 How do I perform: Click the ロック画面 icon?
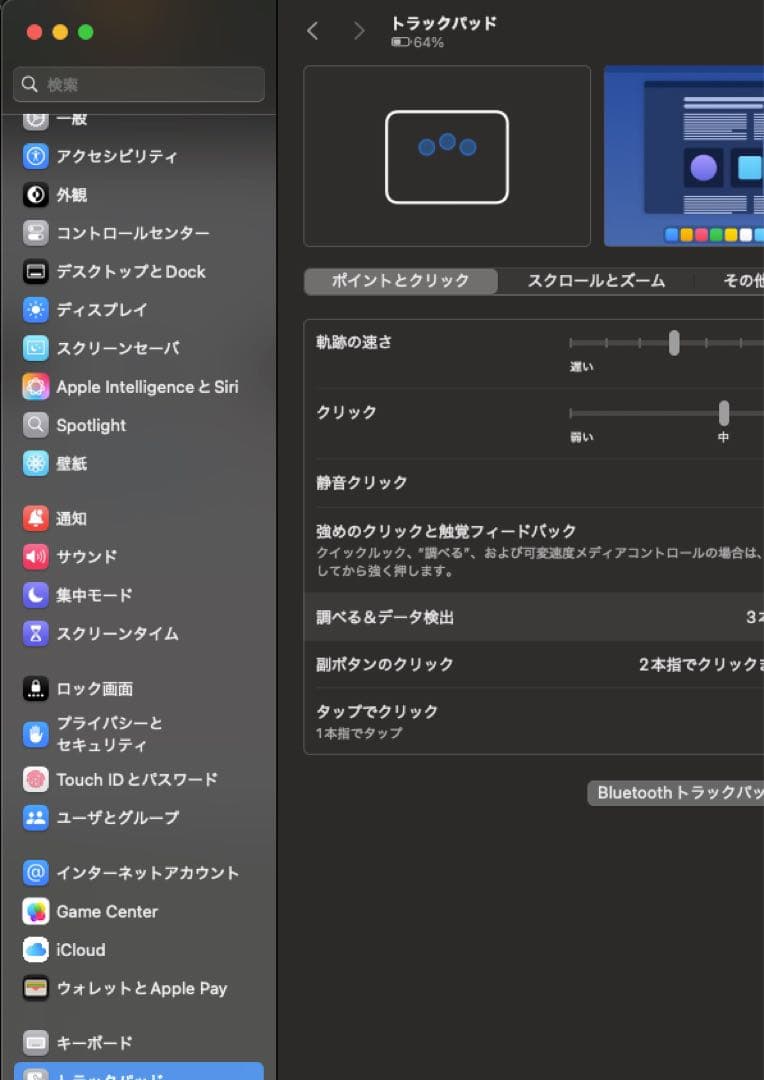pyautogui.click(x=35, y=688)
